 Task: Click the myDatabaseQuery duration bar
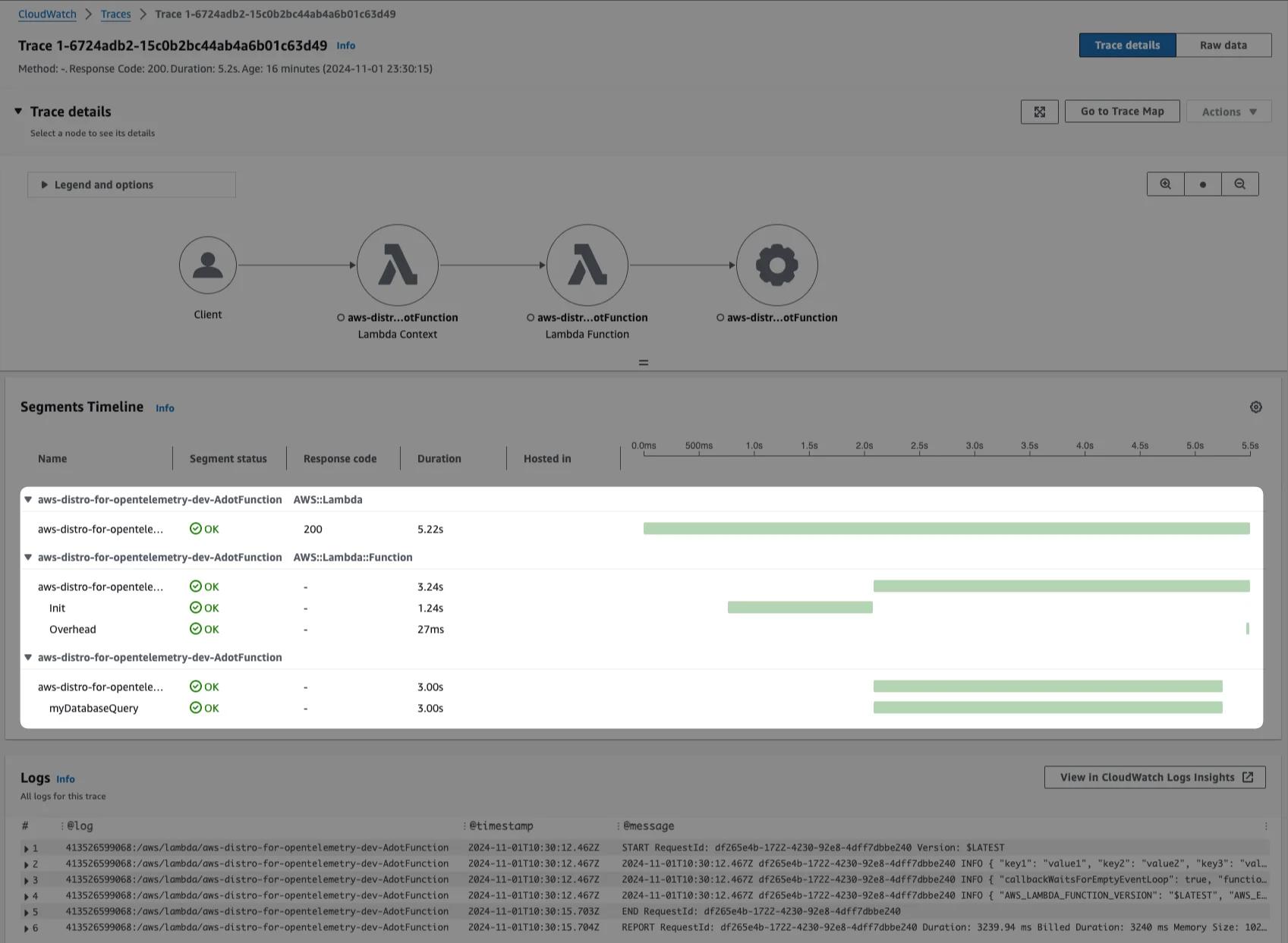tap(1047, 708)
